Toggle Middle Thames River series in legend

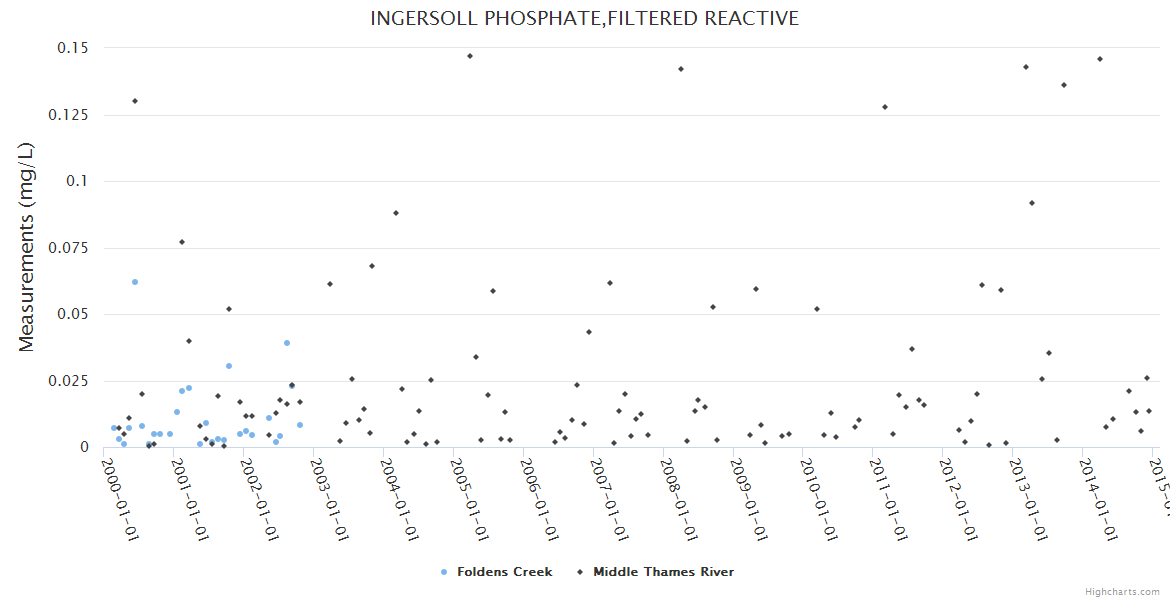click(x=663, y=572)
